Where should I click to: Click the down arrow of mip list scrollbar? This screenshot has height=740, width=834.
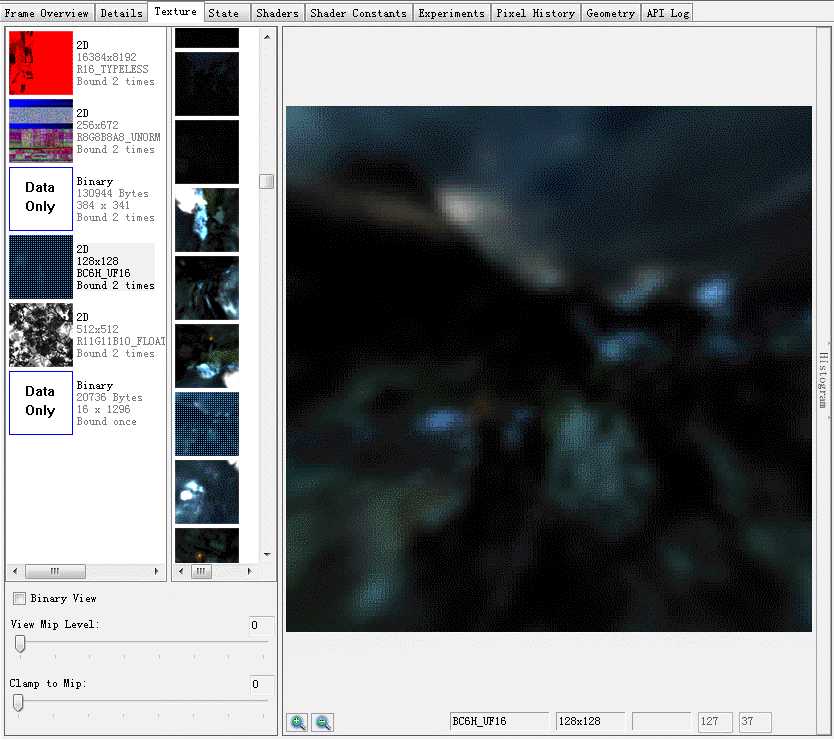pos(267,555)
